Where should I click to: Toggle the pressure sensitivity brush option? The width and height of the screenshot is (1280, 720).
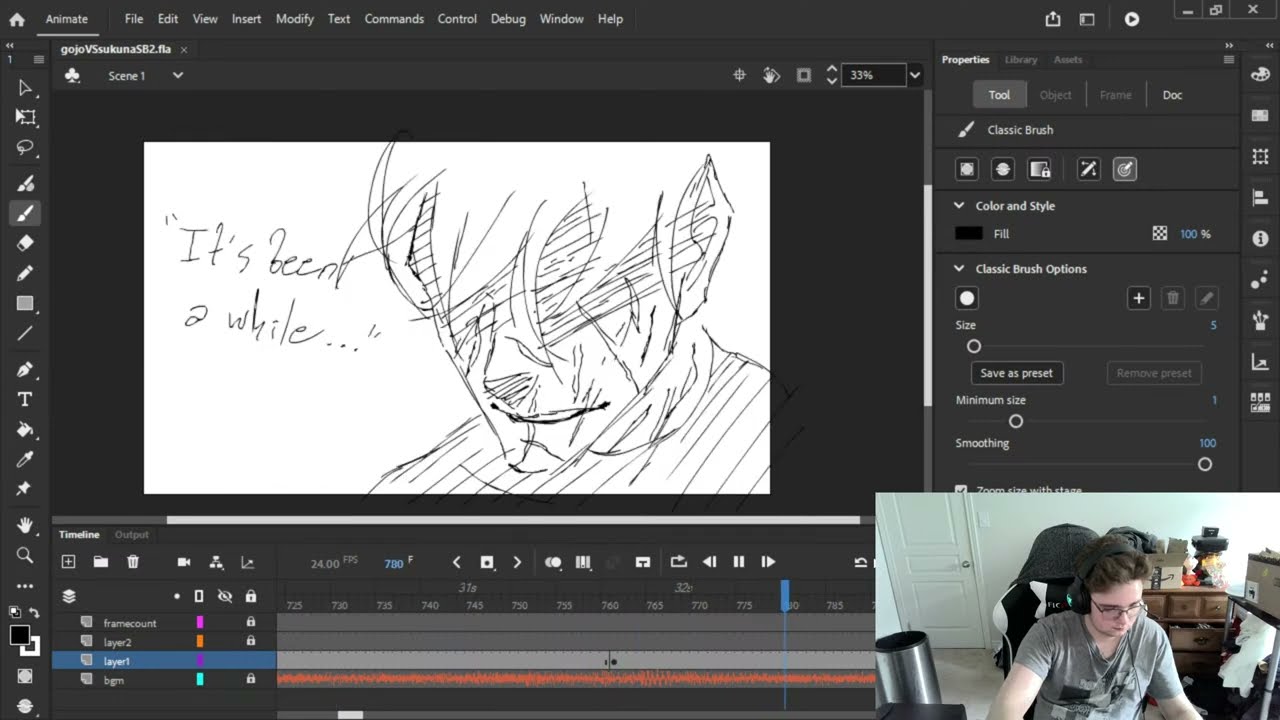(1125, 169)
